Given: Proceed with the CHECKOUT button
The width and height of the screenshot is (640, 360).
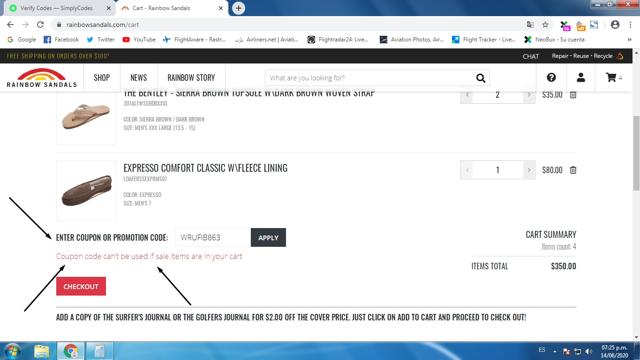Looking at the screenshot, I should (81, 287).
